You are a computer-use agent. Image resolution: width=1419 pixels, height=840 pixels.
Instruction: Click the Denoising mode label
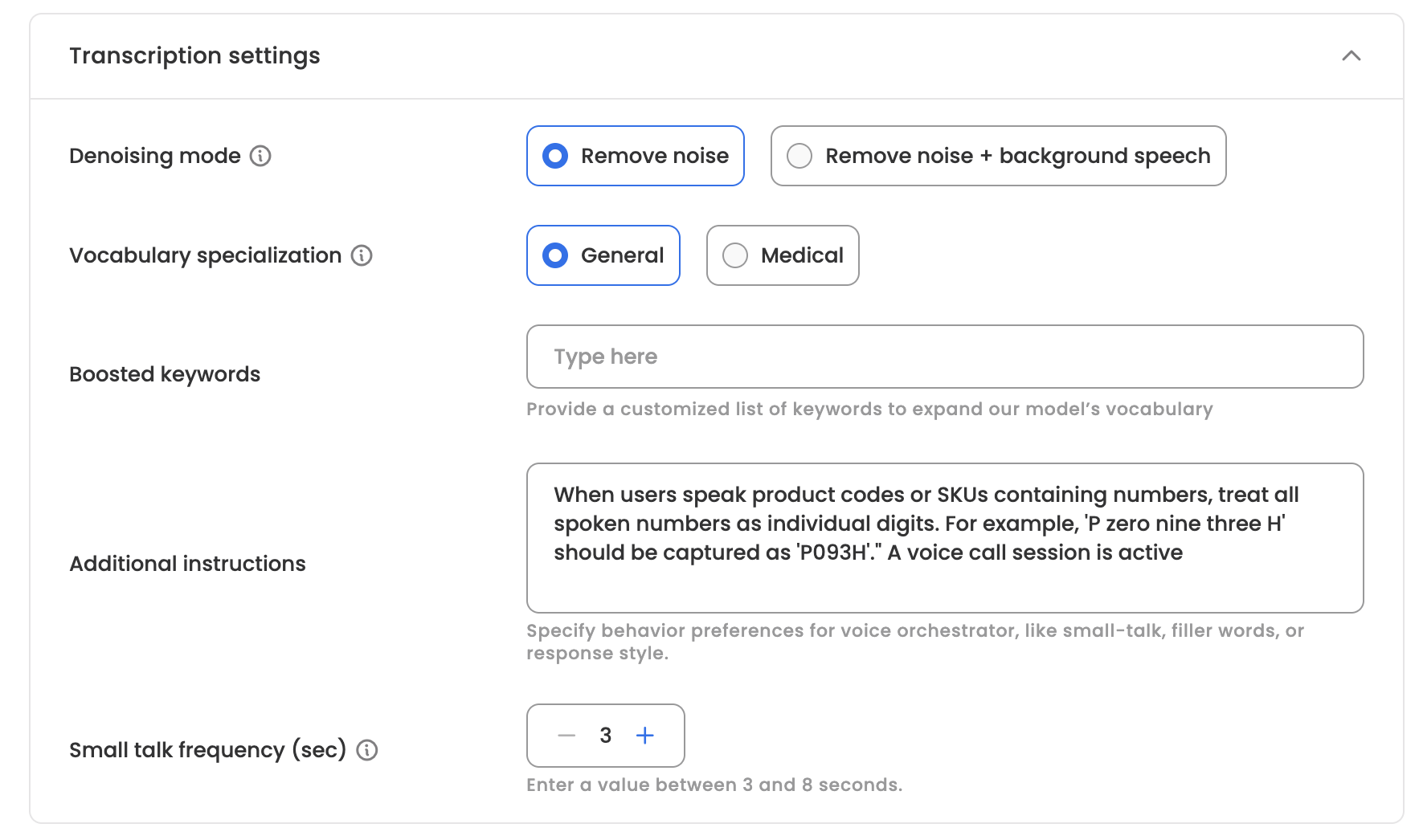pos(155,156)
